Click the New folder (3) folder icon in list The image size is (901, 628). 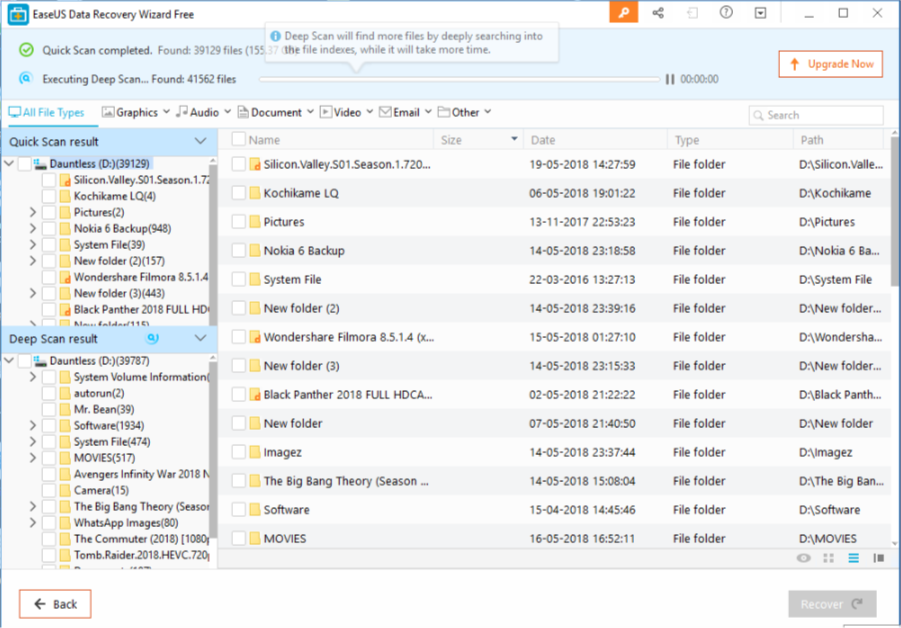coord(255,366)
